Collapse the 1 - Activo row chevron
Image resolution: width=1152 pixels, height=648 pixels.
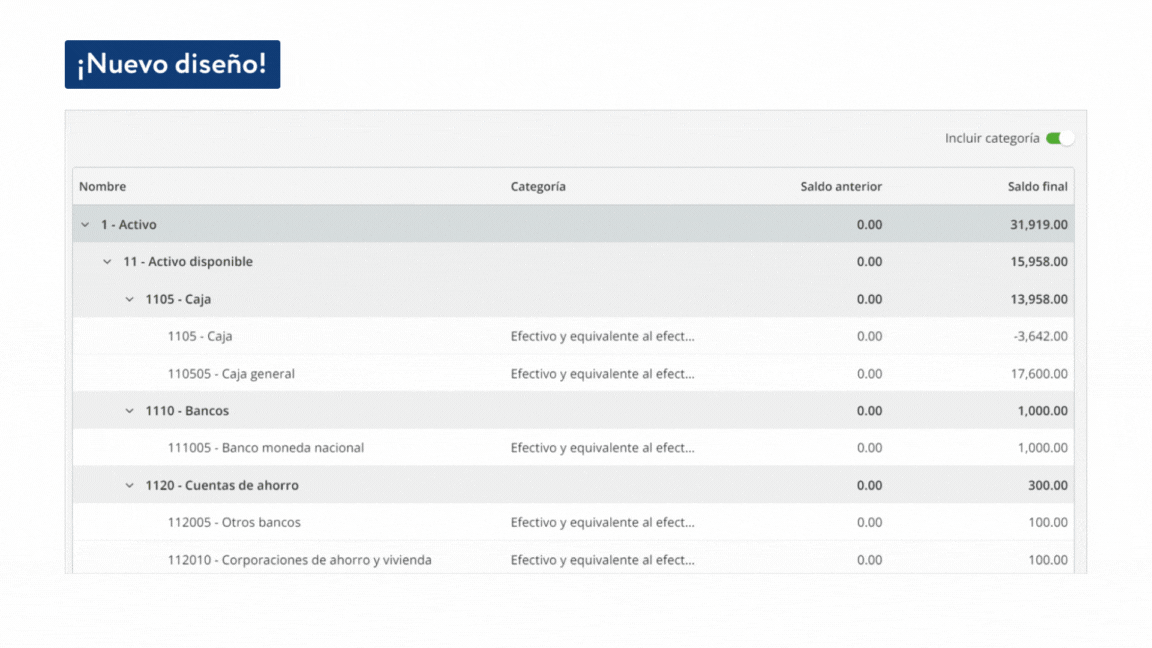(85, 225)
